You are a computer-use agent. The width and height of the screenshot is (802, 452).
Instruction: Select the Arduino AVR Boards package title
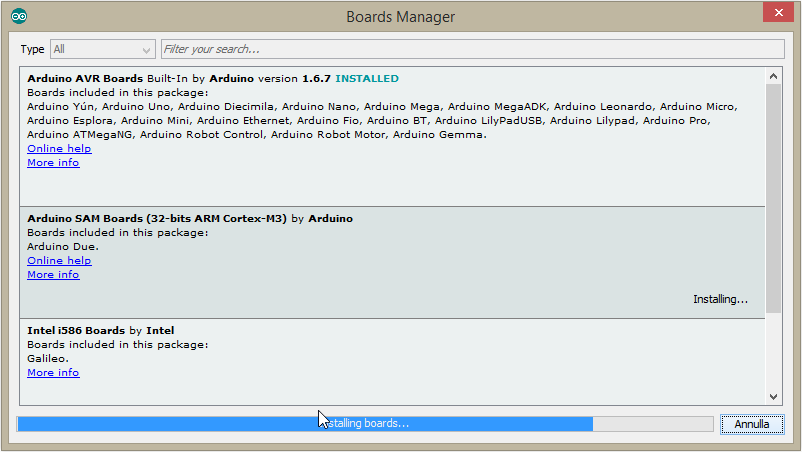click(x=85, y=79)
